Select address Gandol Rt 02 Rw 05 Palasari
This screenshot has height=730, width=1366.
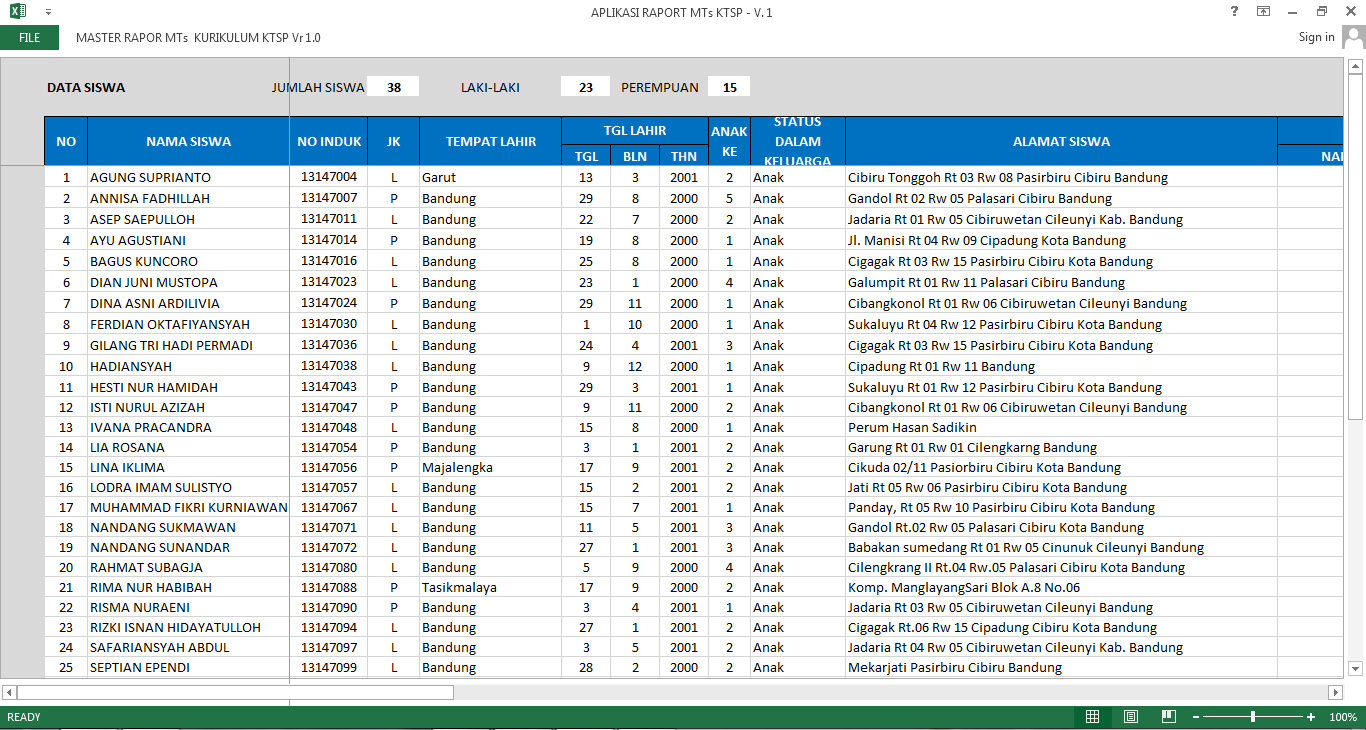coord(1061,198)
